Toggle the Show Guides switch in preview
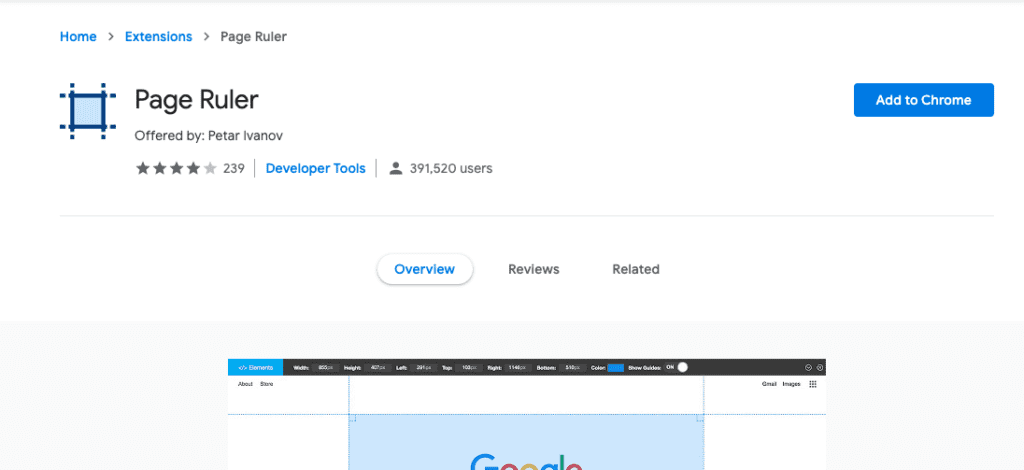 [x=677, y=368]
